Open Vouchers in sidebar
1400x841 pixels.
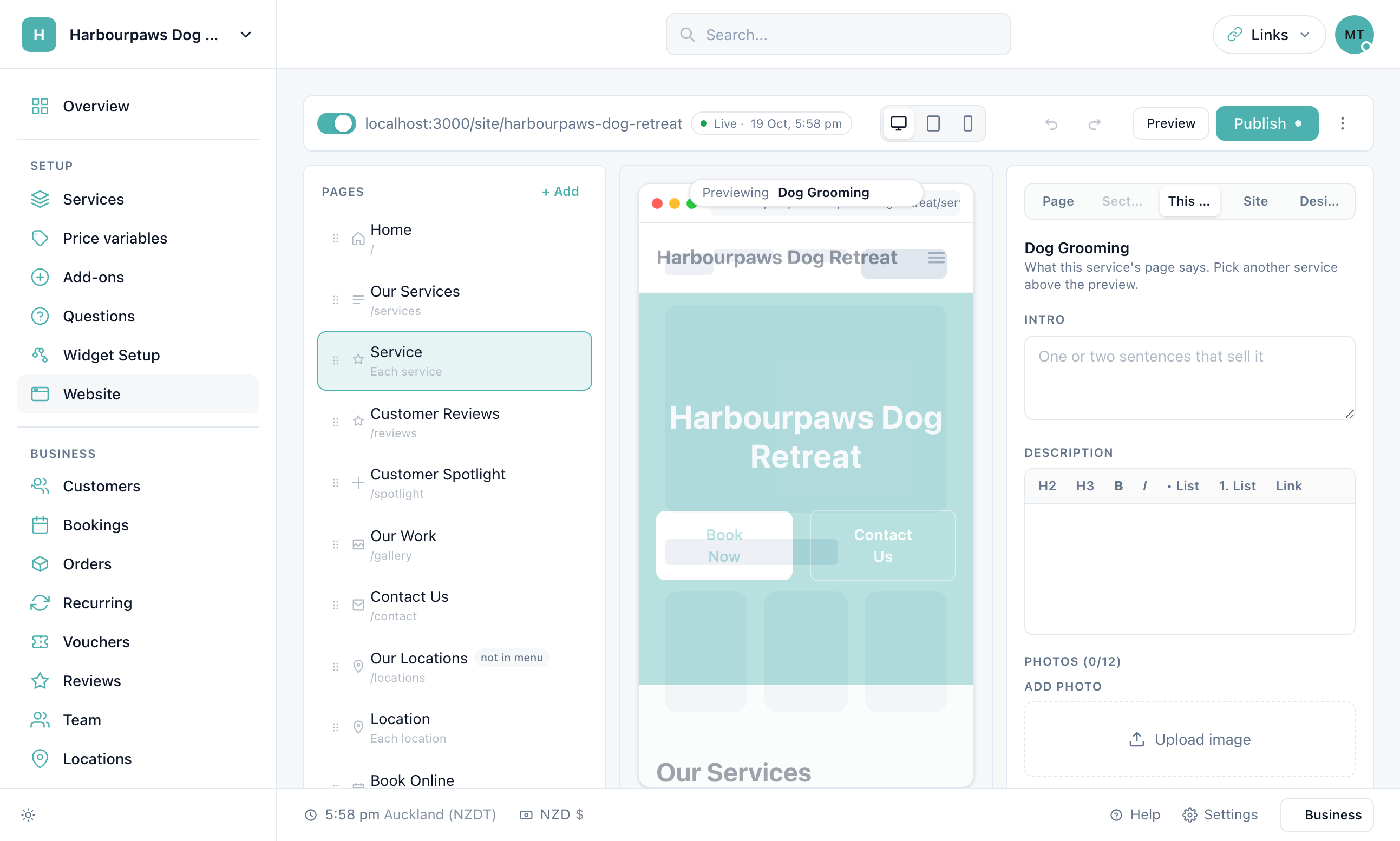[138, 641]
